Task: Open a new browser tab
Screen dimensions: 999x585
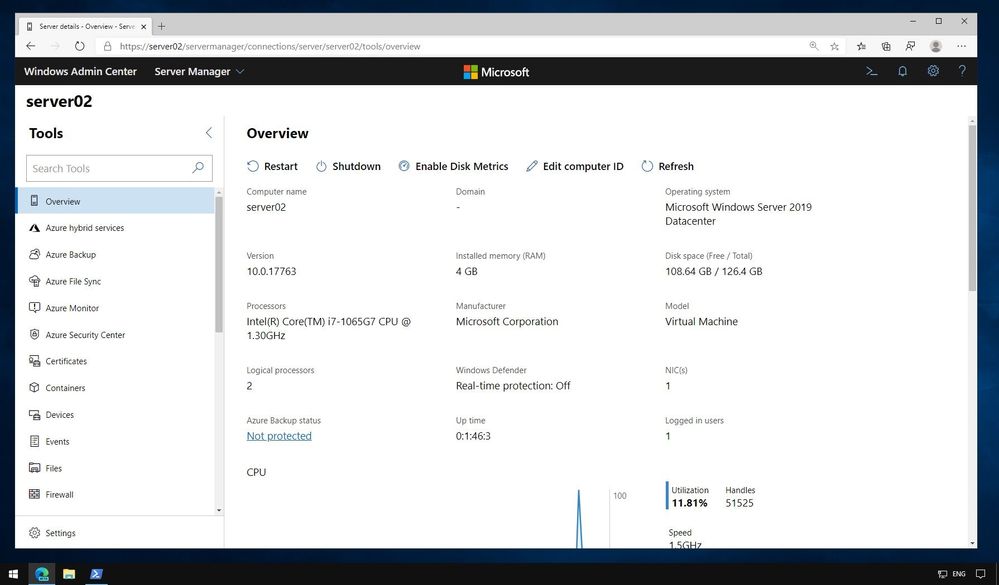Action: tap(161, 27)
